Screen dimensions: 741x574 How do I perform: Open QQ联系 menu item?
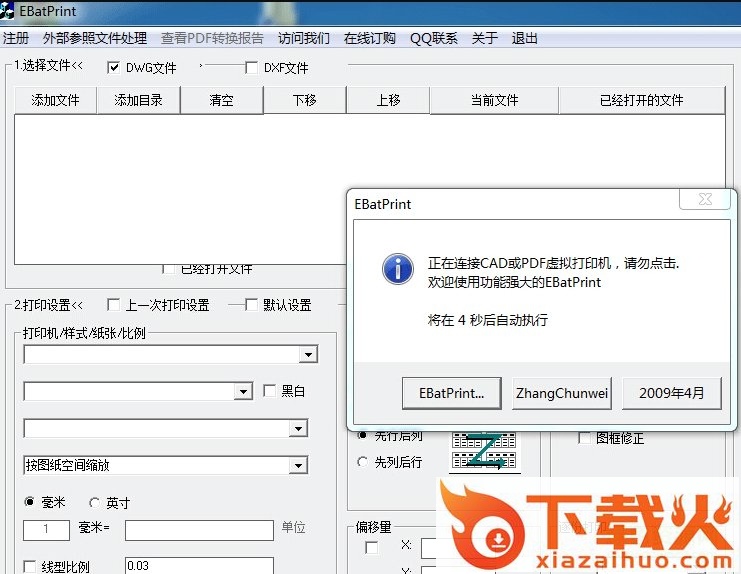coord(433,38)
